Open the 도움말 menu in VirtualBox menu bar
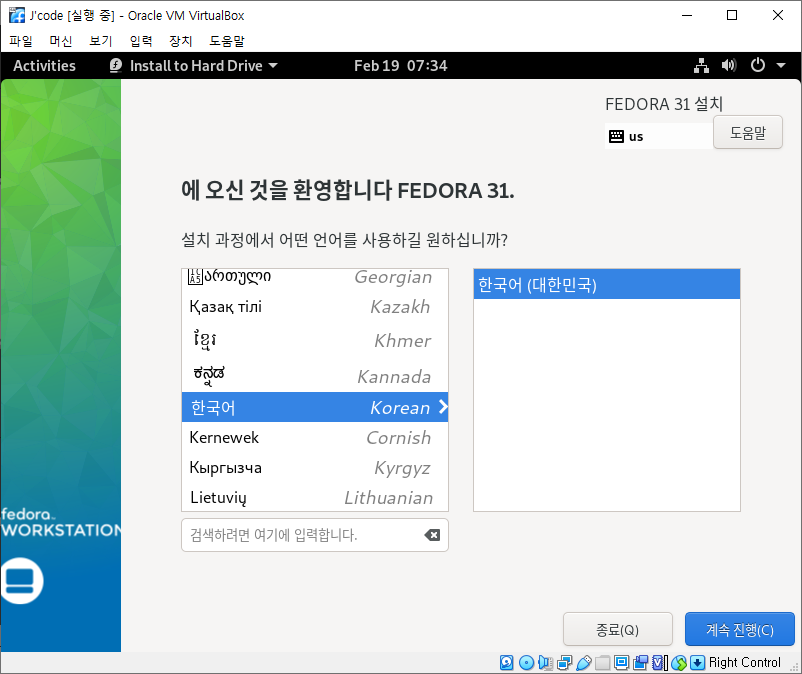The height and width of the screenshot is (674, 802). tap(227, 41)
